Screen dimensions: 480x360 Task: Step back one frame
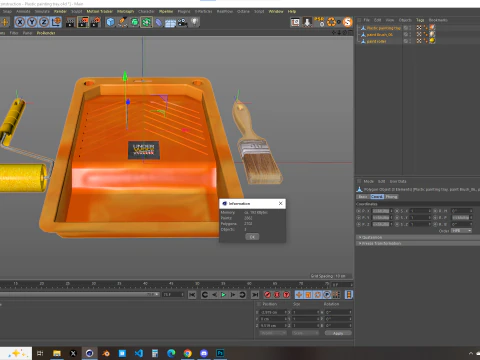pyautogui.click(x=214, y=295)
